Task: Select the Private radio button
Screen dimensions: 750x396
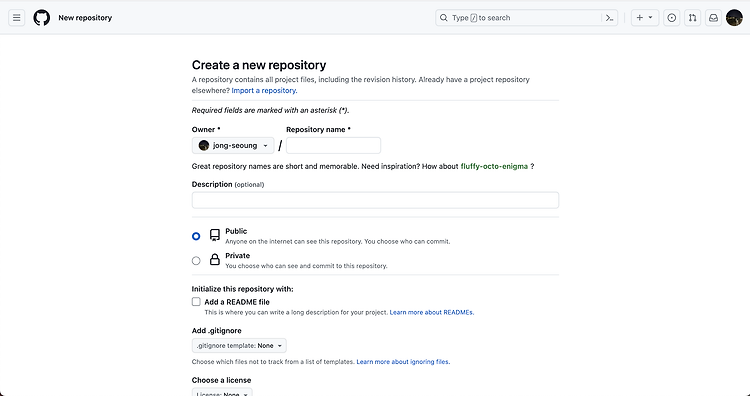Action: point(196,261)
